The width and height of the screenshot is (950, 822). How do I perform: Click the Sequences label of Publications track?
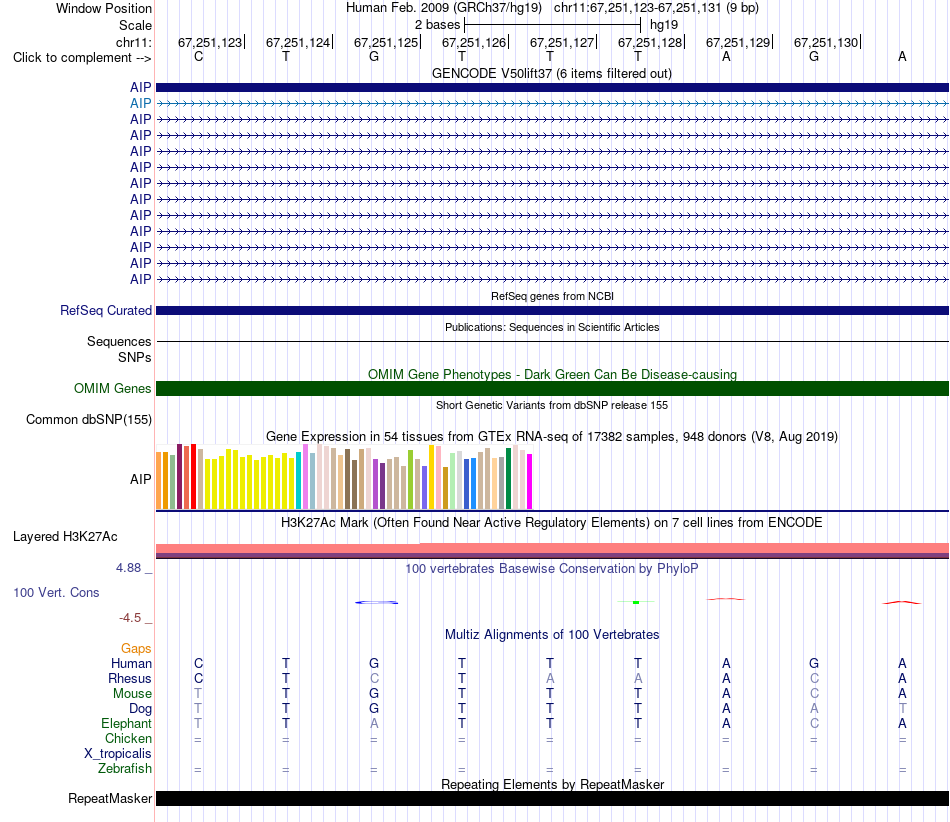(x=119, y=342)
